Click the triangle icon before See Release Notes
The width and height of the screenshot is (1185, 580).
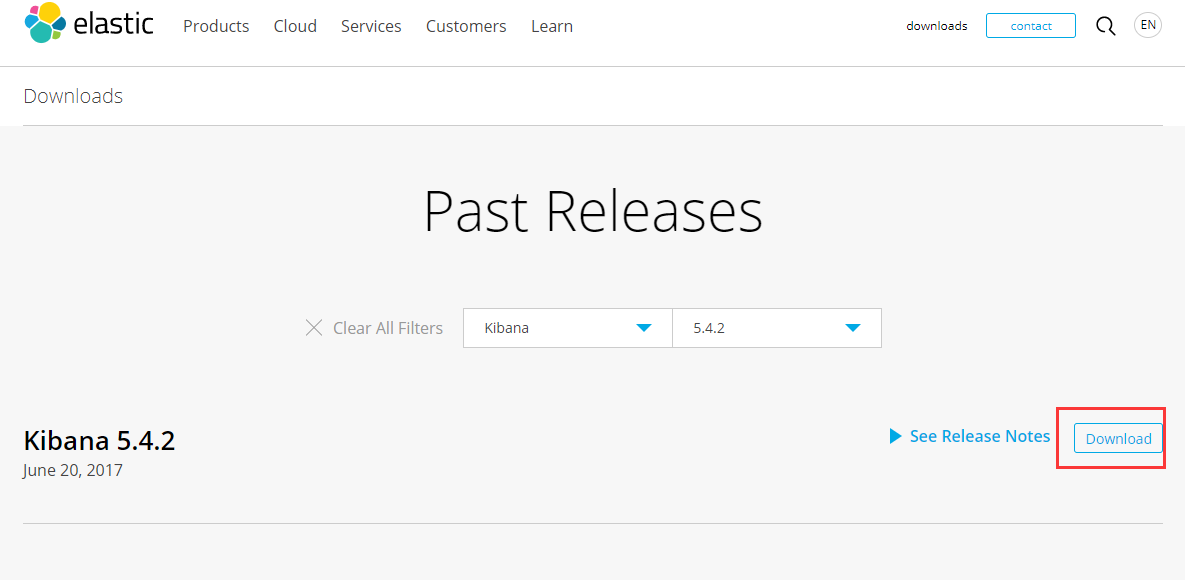(x=896, y=436)
